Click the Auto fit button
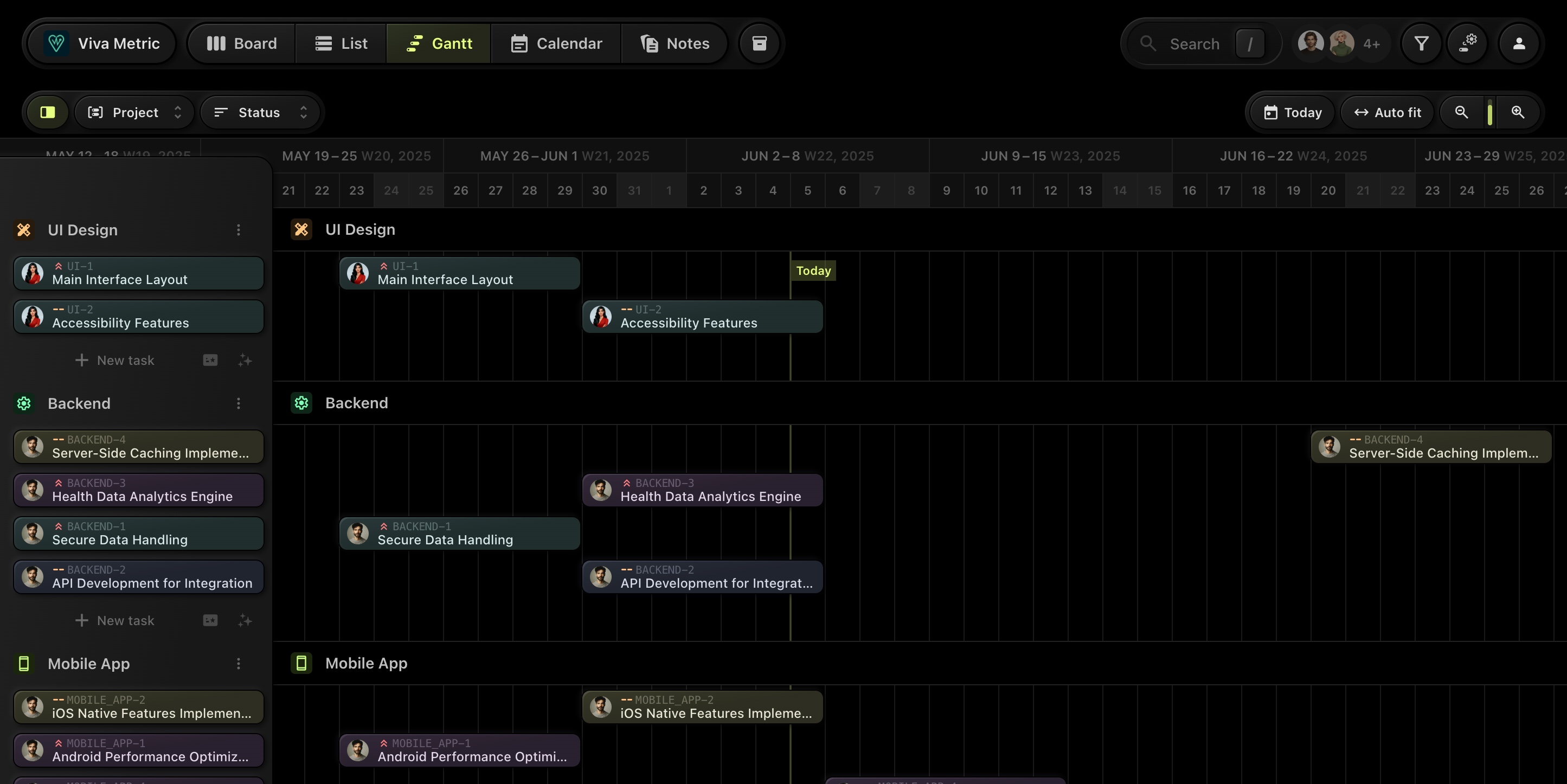The image size is (1567, 784). tap(1388, 112)
